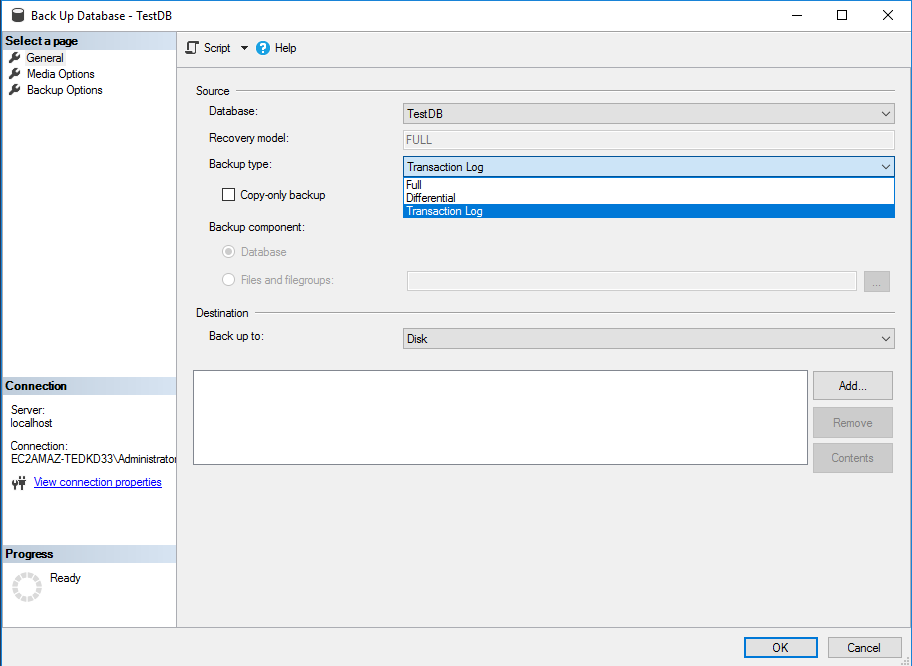Viewport: 912px width, 666px height.
Task: Open the Script dropdown arrow
Action: pyautogui.click(x=244, y=48)
